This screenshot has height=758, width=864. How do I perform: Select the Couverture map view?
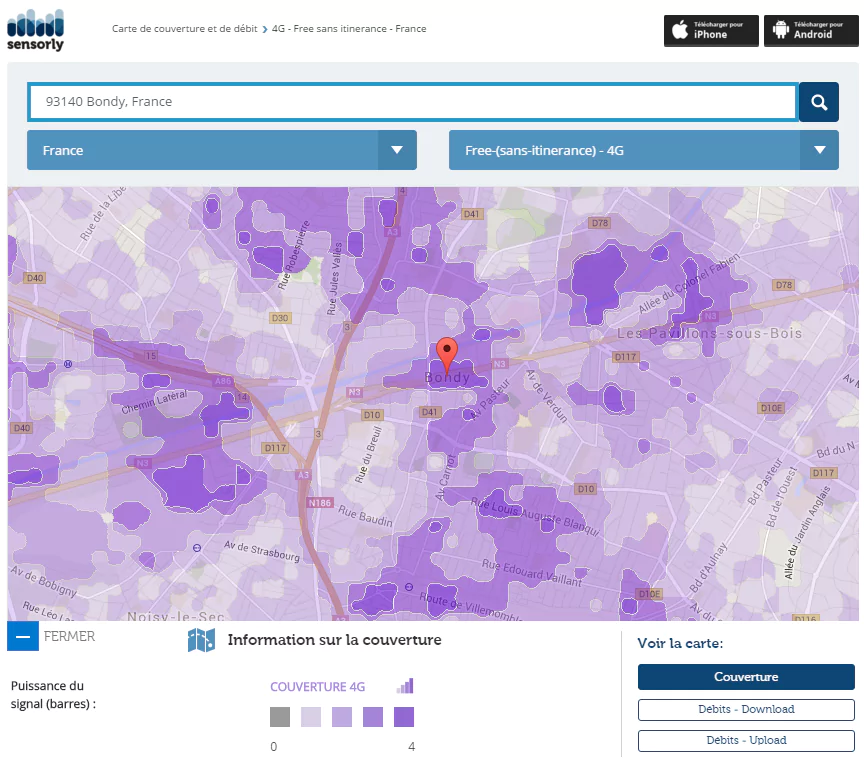click(x=746, y=677)
